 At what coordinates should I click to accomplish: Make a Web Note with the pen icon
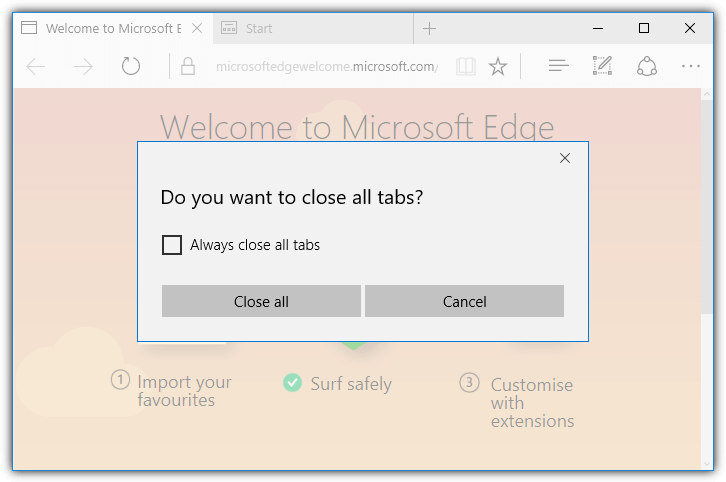(602, 66)
